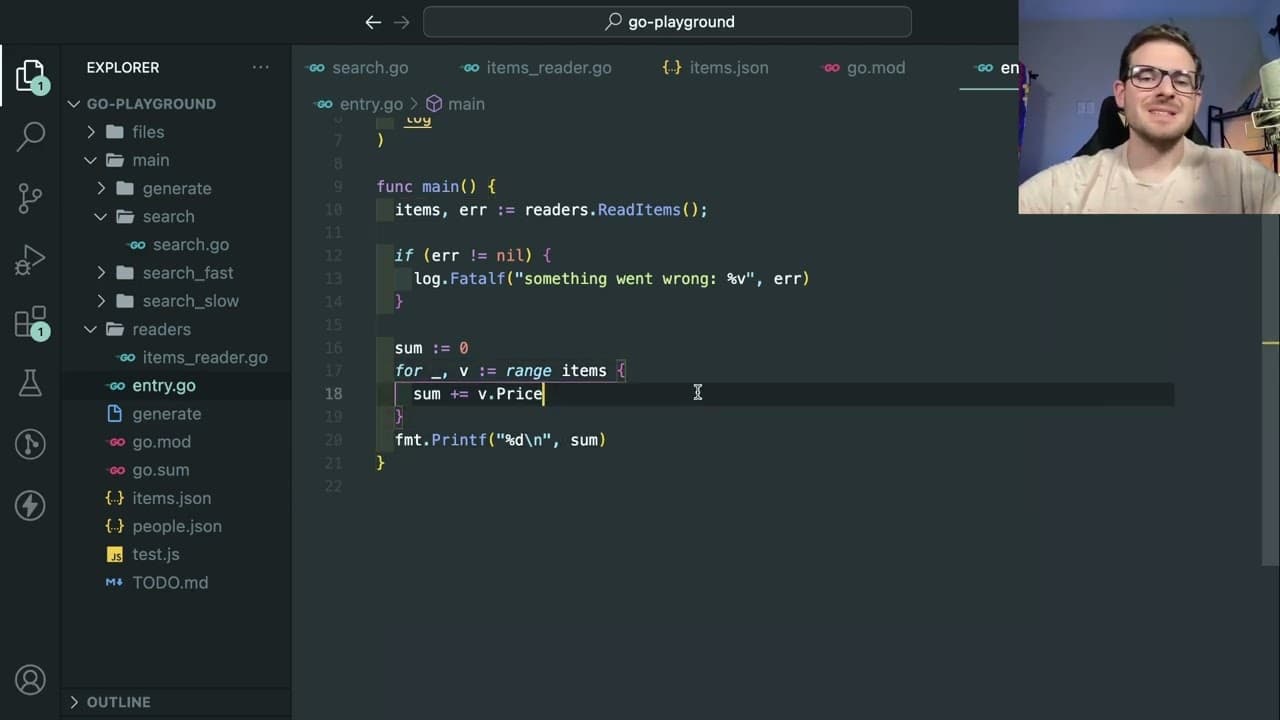Open the Search view in activity bar

tap(30, 135)
